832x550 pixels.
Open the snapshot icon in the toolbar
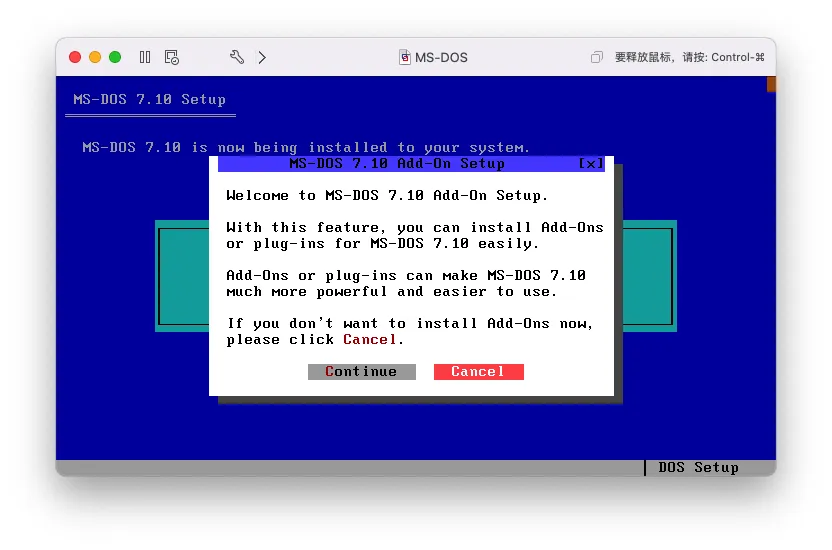pyautogui.click(x=171, y=57)
